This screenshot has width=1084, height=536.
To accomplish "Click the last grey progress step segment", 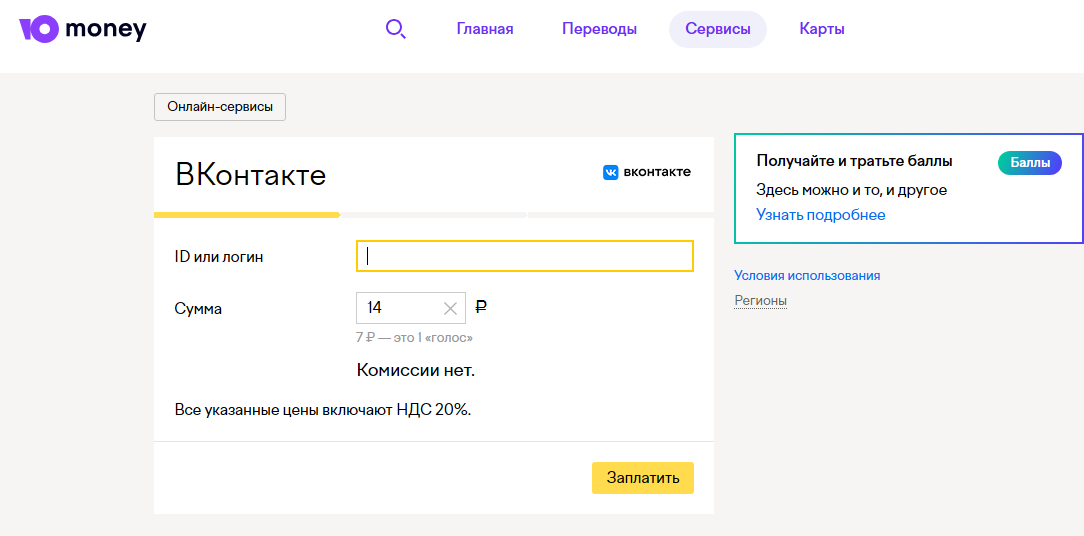I will click(x=620, y=214).
